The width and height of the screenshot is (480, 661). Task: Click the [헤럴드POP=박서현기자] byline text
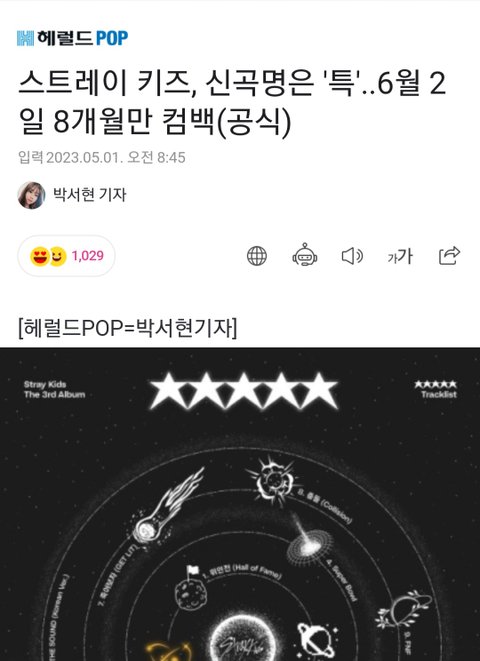pyautogui.click(x=127, y=328)
